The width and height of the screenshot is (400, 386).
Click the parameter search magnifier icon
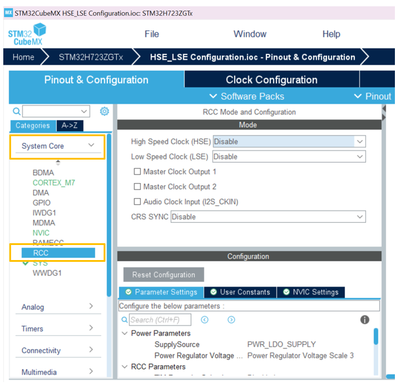[124, 320]
